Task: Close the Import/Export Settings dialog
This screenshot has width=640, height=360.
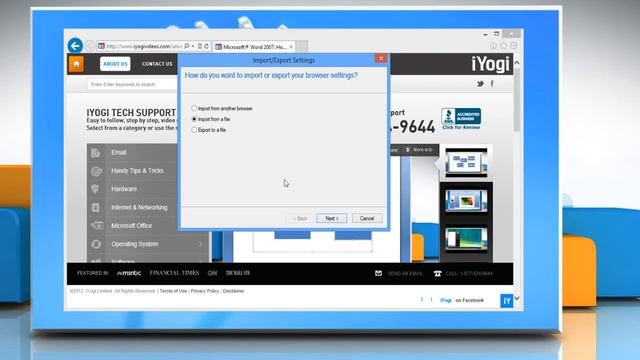Action: point(381,58)
